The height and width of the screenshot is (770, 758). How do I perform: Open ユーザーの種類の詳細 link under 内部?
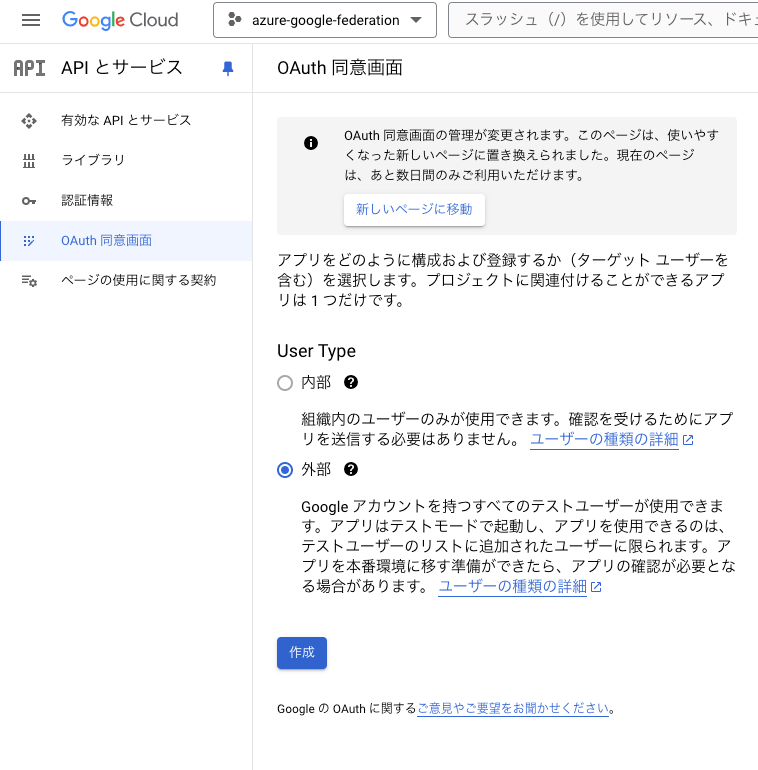(x=604, y=440)
